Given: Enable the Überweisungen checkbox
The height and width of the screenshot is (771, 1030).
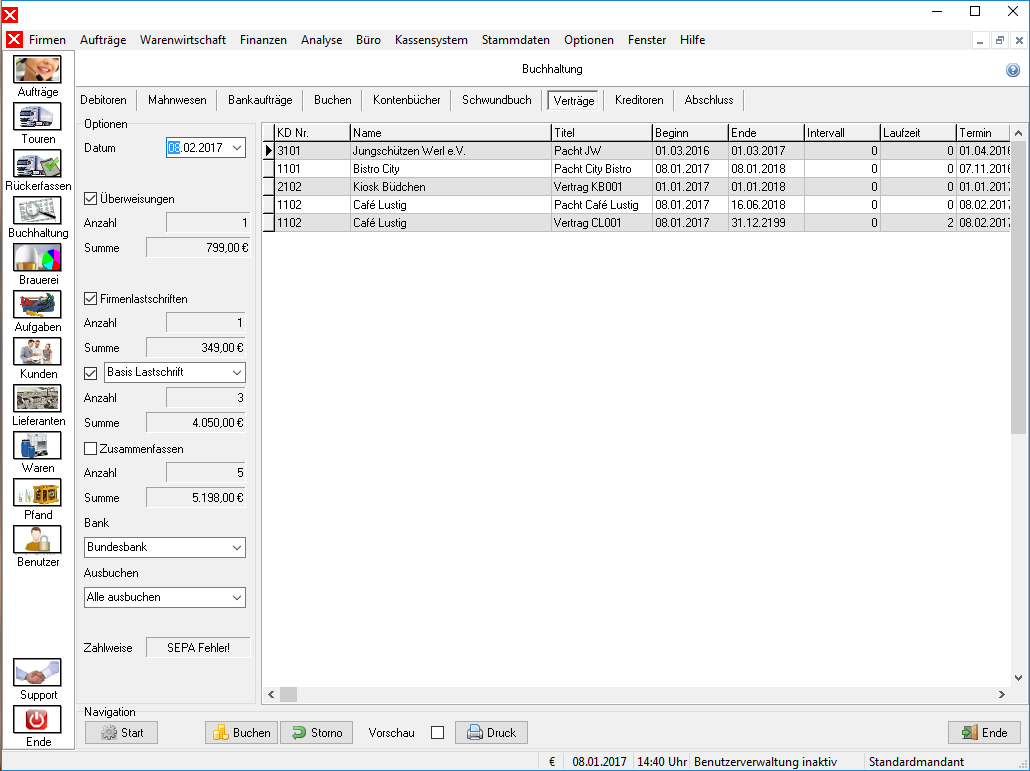Looking at the screenshot, I should (91, 198).
